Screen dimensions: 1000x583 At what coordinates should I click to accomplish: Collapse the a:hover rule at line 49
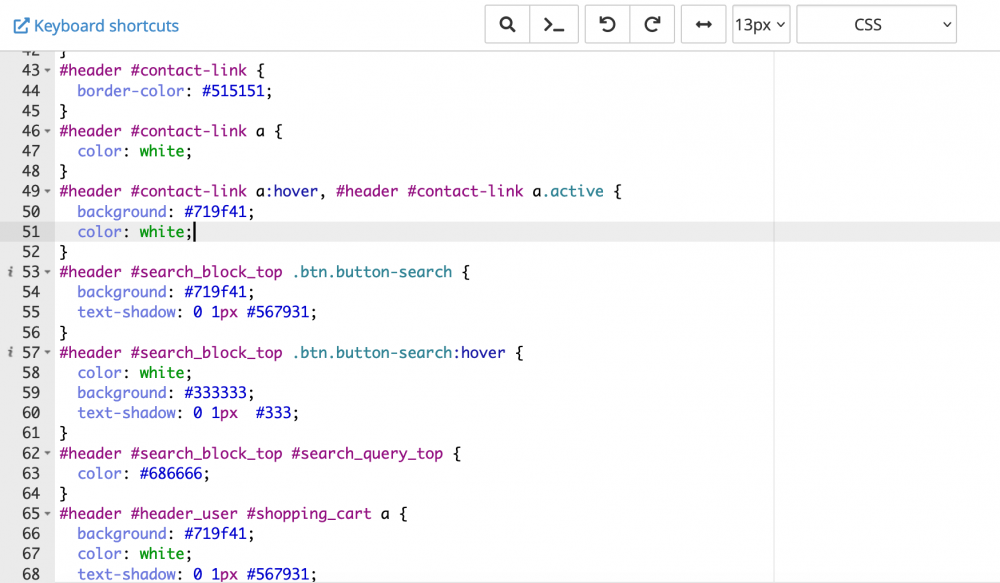pos(48,192)
